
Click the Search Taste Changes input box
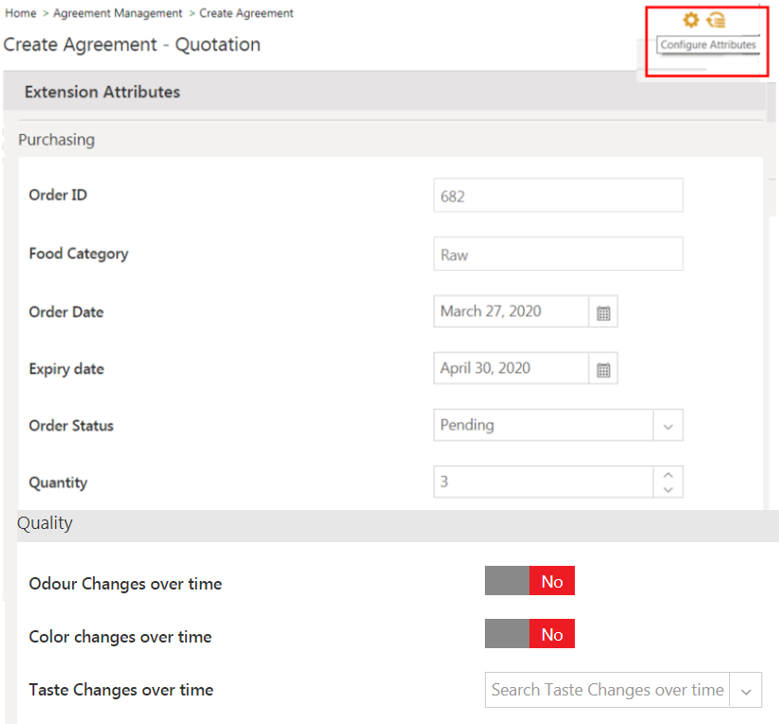607,690
